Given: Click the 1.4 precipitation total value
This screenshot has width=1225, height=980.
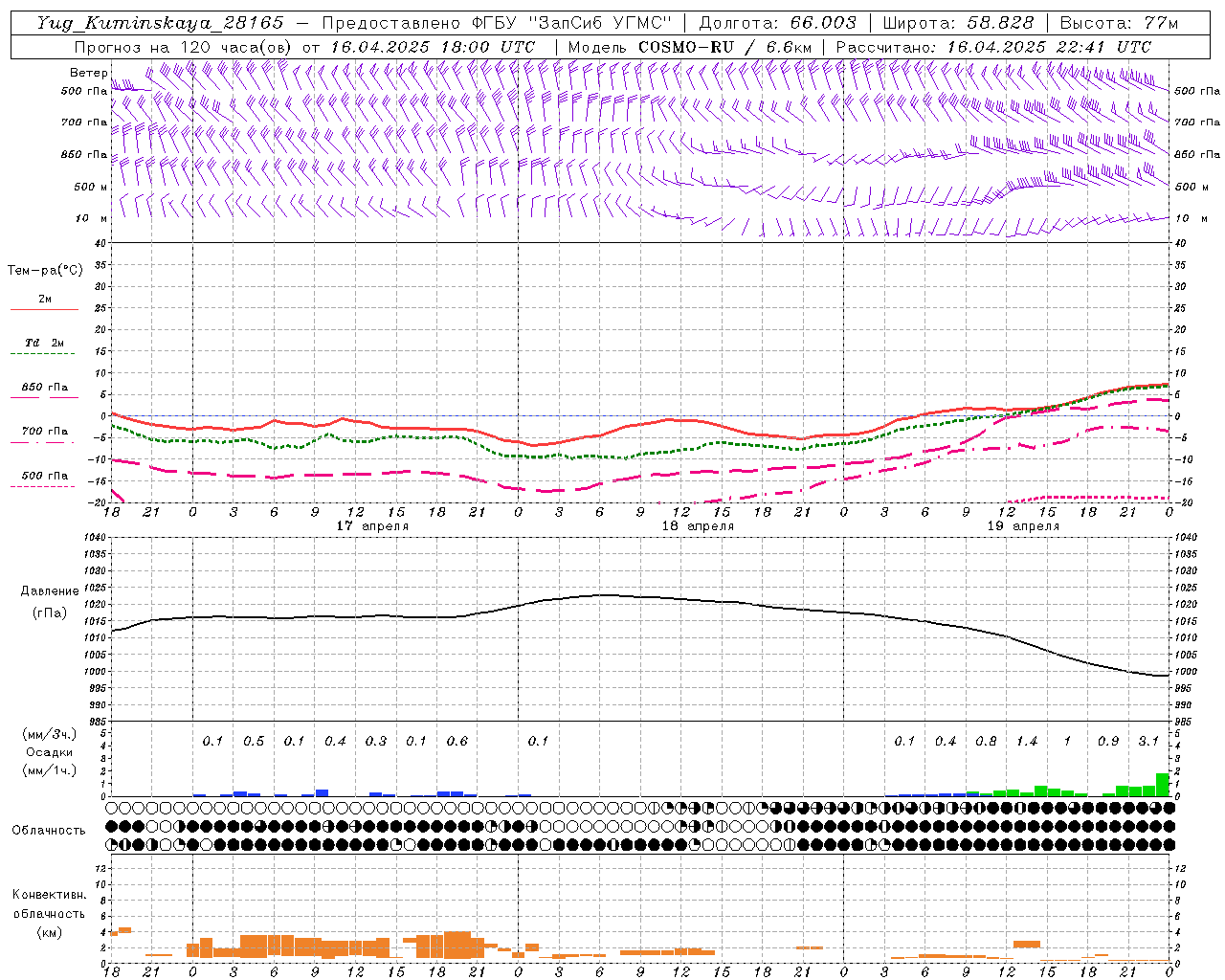Looking at the screenshot, I should coord(1026,741).
